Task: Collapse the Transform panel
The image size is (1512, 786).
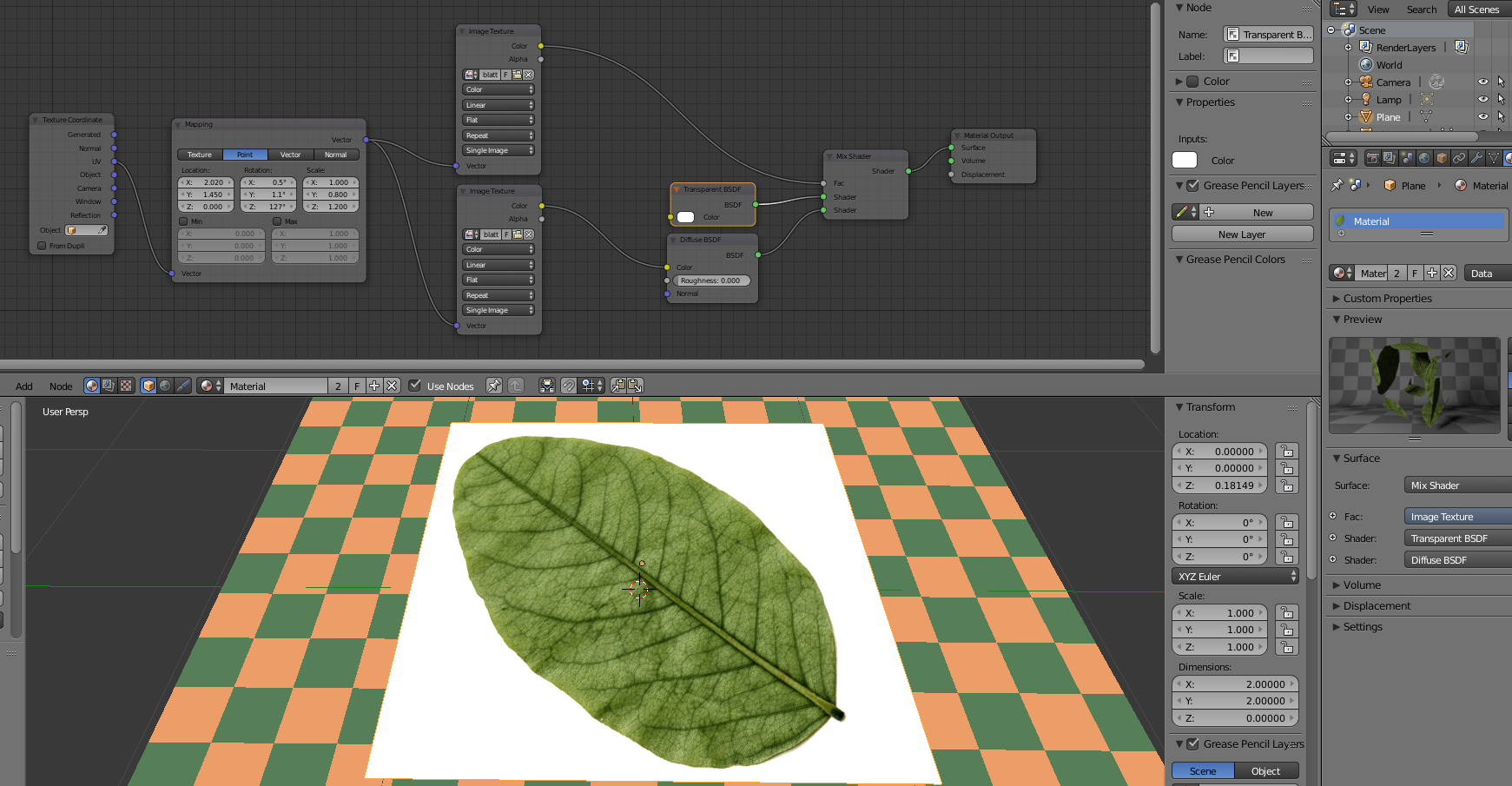Action: (1179, 407)
